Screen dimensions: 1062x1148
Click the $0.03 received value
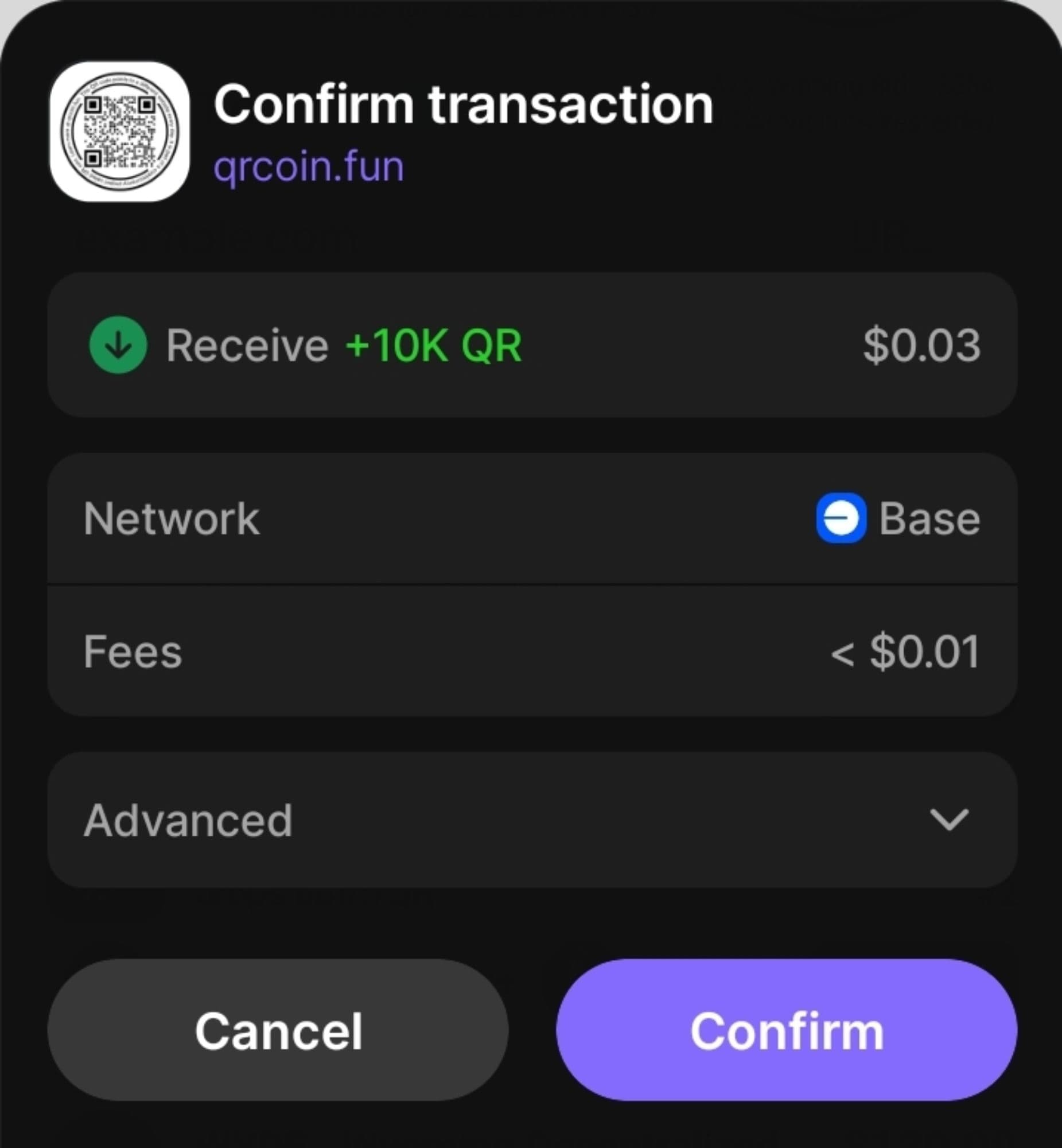pyautogui.click(x=921, y=346)
